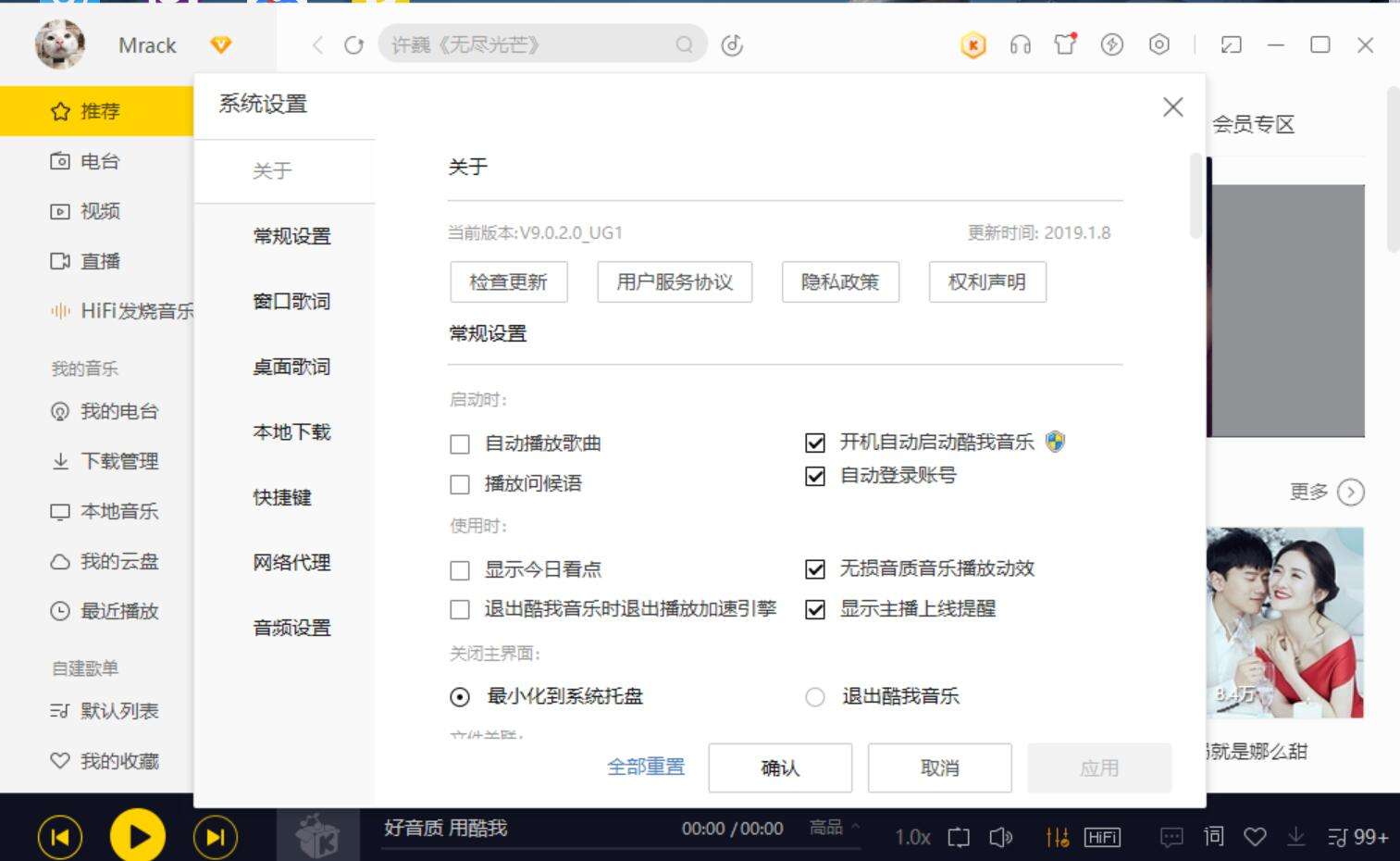Open the 快捷键 settings tab
This screenshot has width=1400, height=861.
coord(282,497)
